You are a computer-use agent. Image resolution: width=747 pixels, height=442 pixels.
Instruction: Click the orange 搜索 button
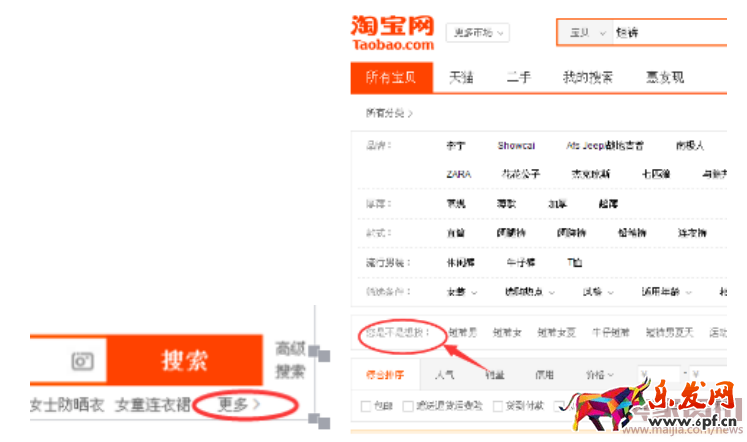coord(184,360)
